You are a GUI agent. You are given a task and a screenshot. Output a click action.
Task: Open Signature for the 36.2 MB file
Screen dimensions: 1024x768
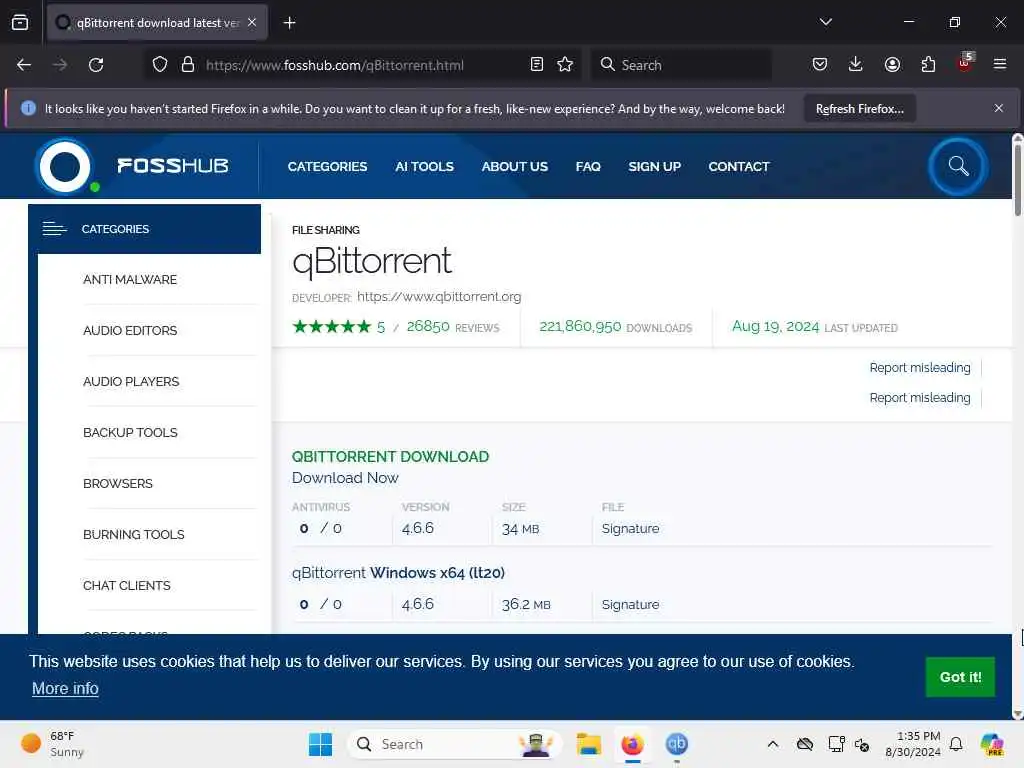(630, 604)
